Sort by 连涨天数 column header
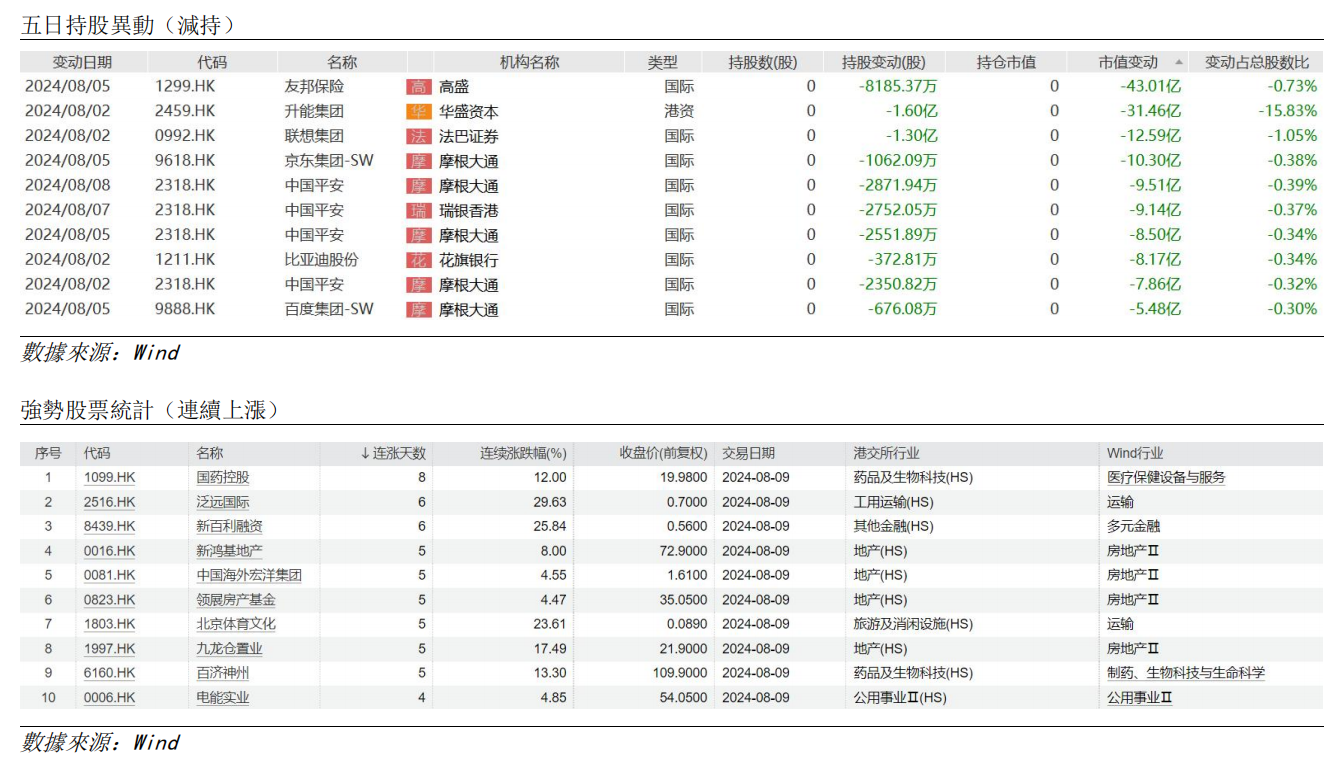The image size is (1330, 764). [393, 453]
